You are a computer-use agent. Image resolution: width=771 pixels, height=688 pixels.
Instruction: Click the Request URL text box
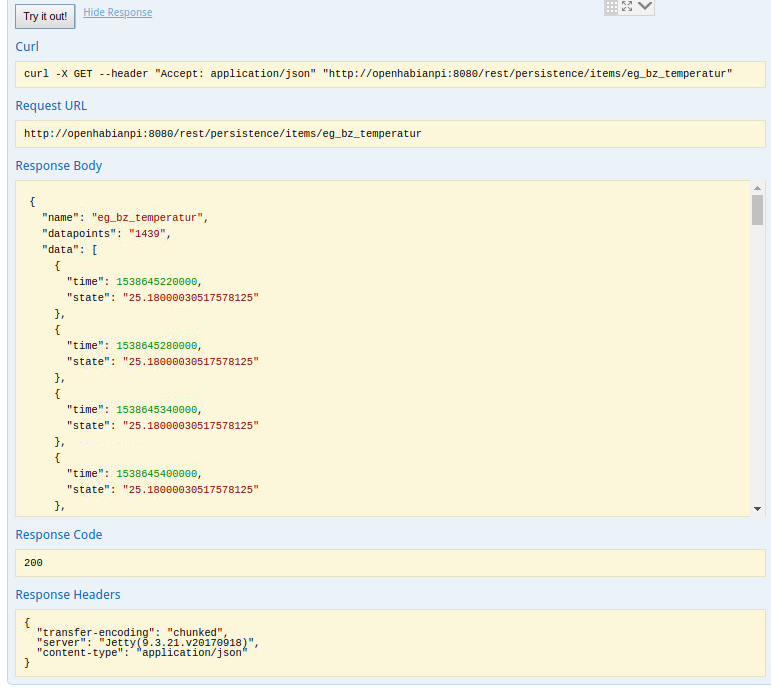click(390, 134)
